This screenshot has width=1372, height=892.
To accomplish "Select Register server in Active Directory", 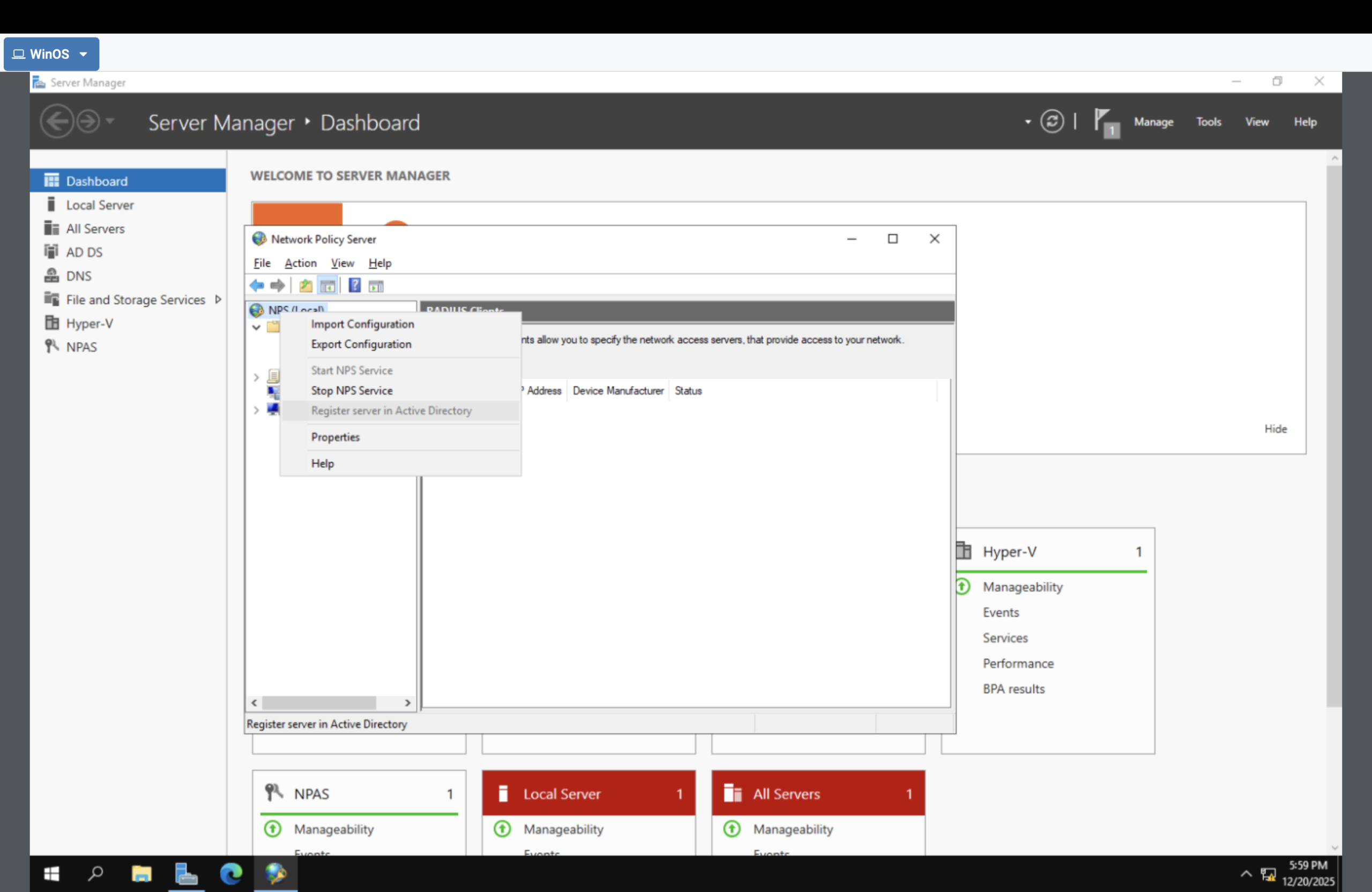I will [x=391, y=411].
